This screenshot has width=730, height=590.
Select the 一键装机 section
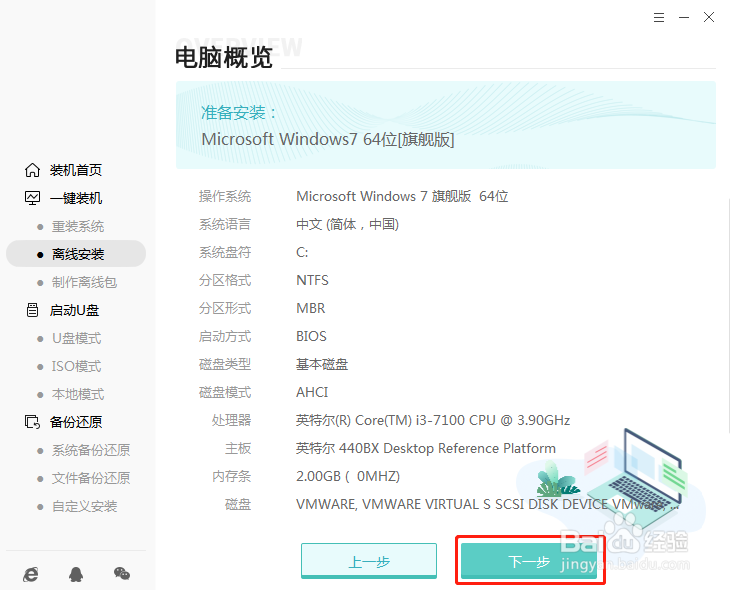coord(76,198)
